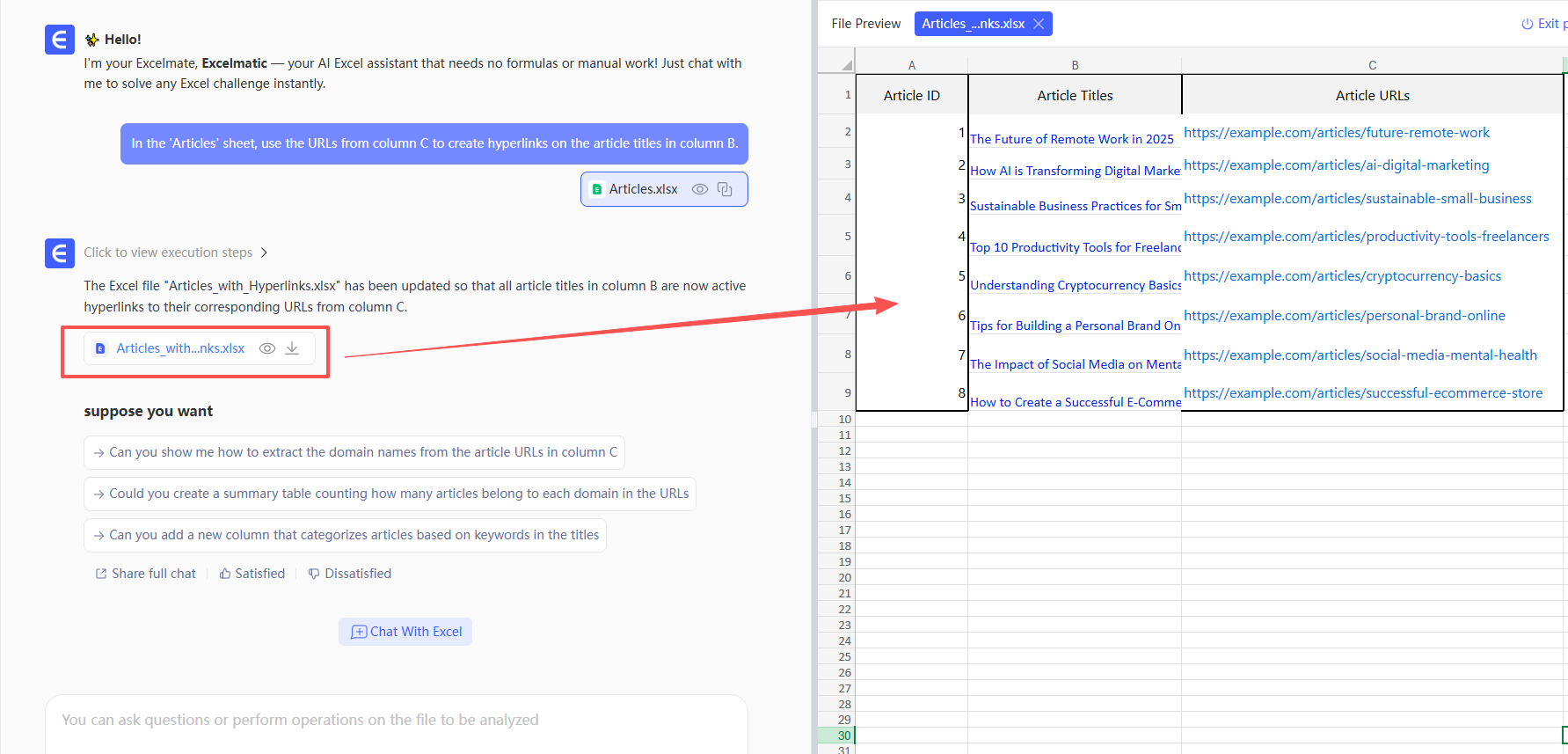1568x754 pixels.
Task: Select column B header in spreadsheet
Action: point(1075,65)
